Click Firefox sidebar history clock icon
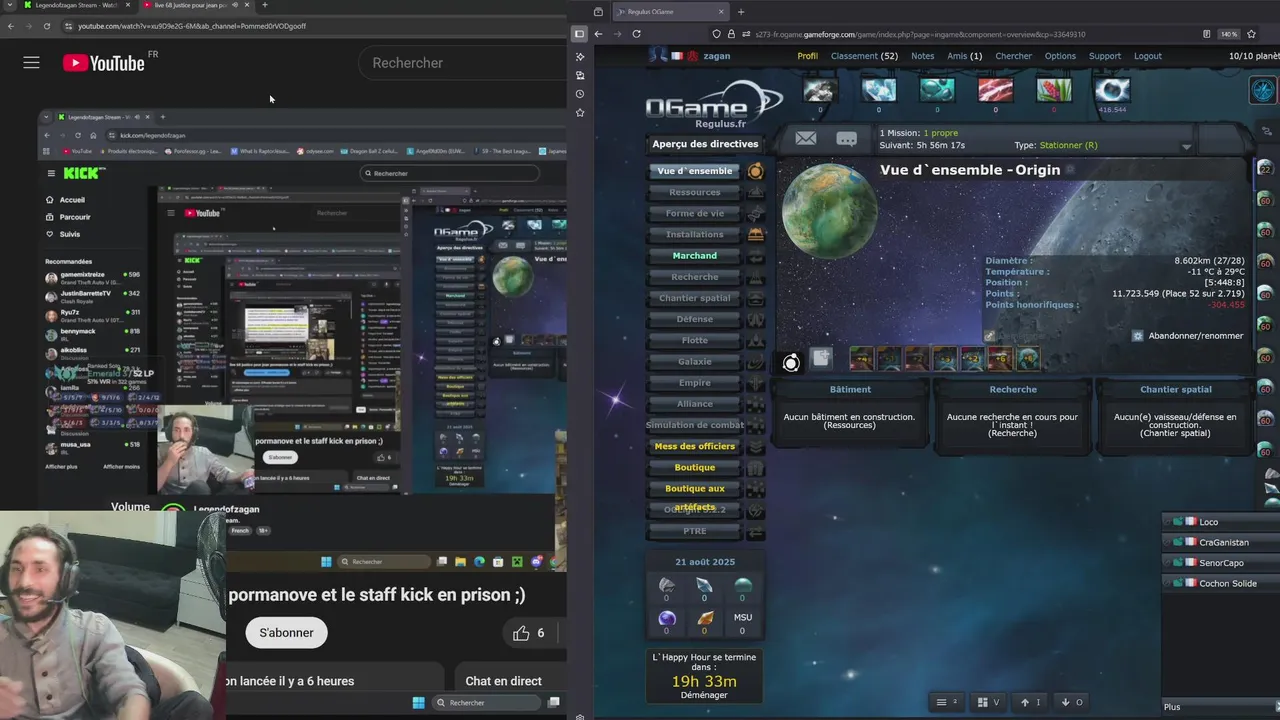 coord(580,94)
